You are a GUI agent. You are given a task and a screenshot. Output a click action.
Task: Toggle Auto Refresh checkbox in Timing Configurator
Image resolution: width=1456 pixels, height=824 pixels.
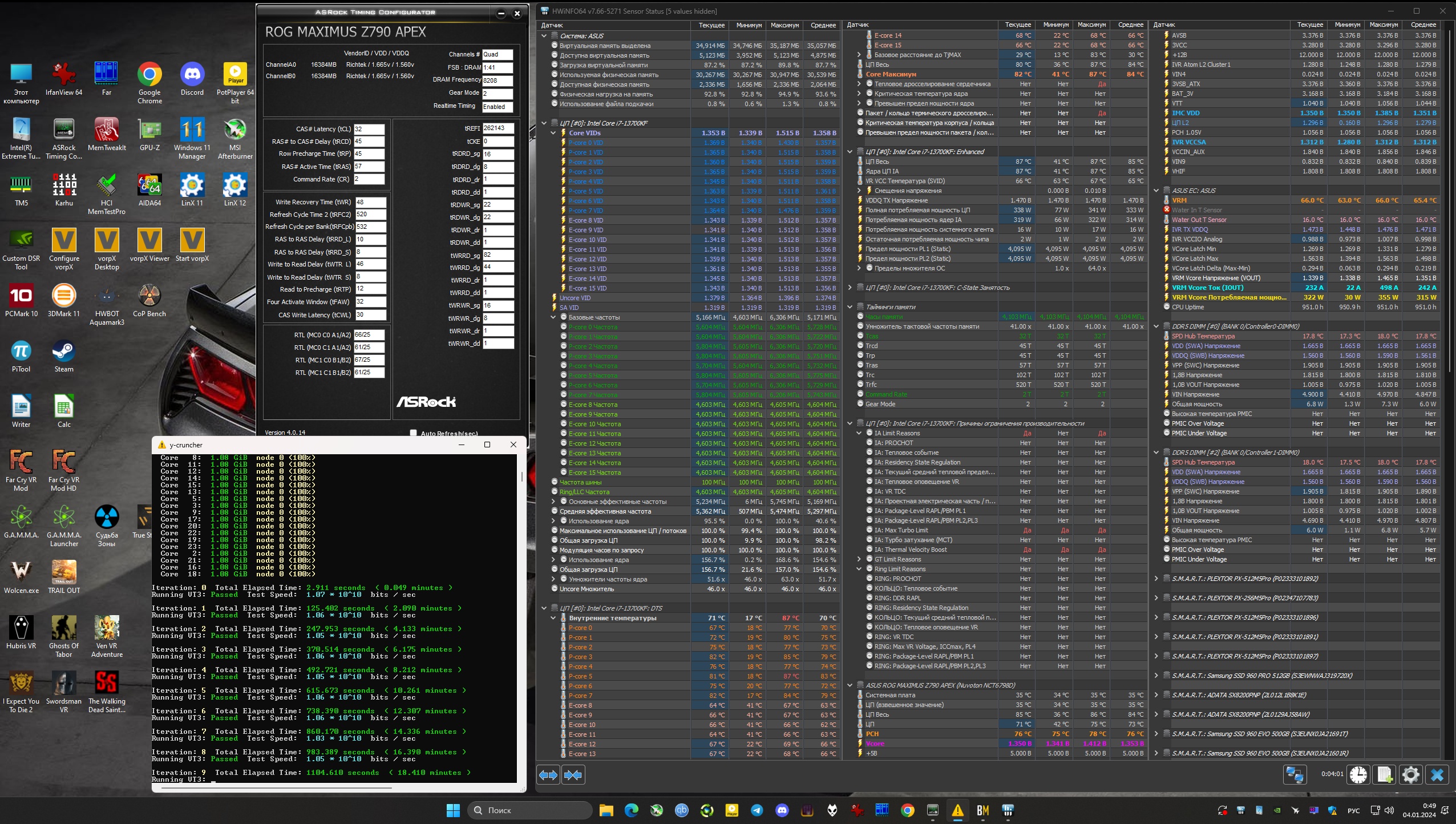[x=414, y=433]
